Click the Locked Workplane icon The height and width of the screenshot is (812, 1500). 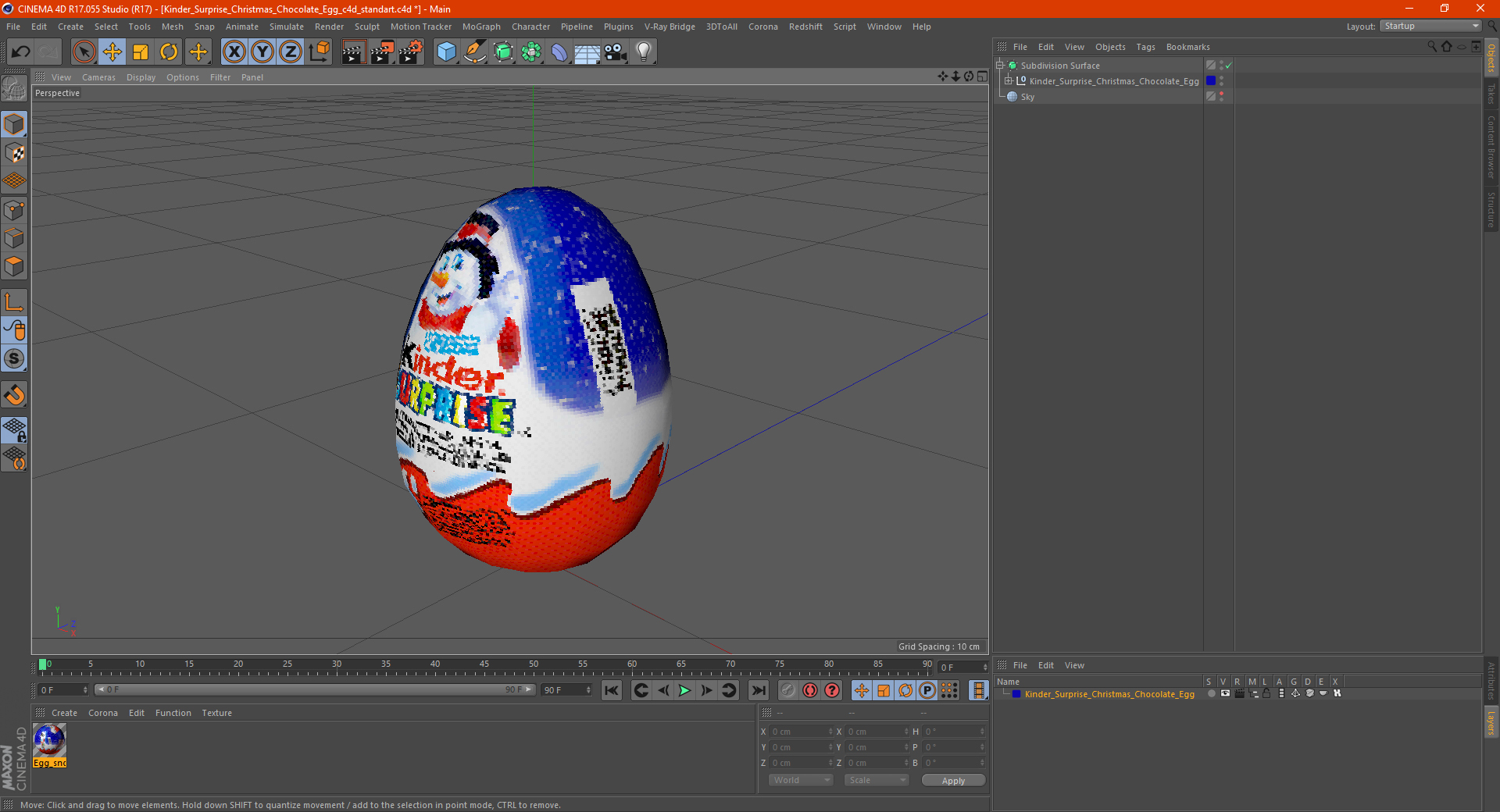pos(14,429)
